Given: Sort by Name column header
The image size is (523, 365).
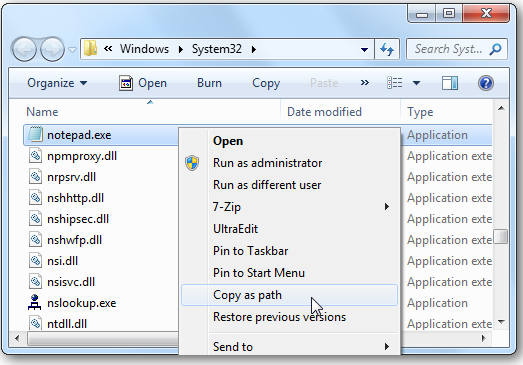Looking at the screenshot, I should (42, 112).
